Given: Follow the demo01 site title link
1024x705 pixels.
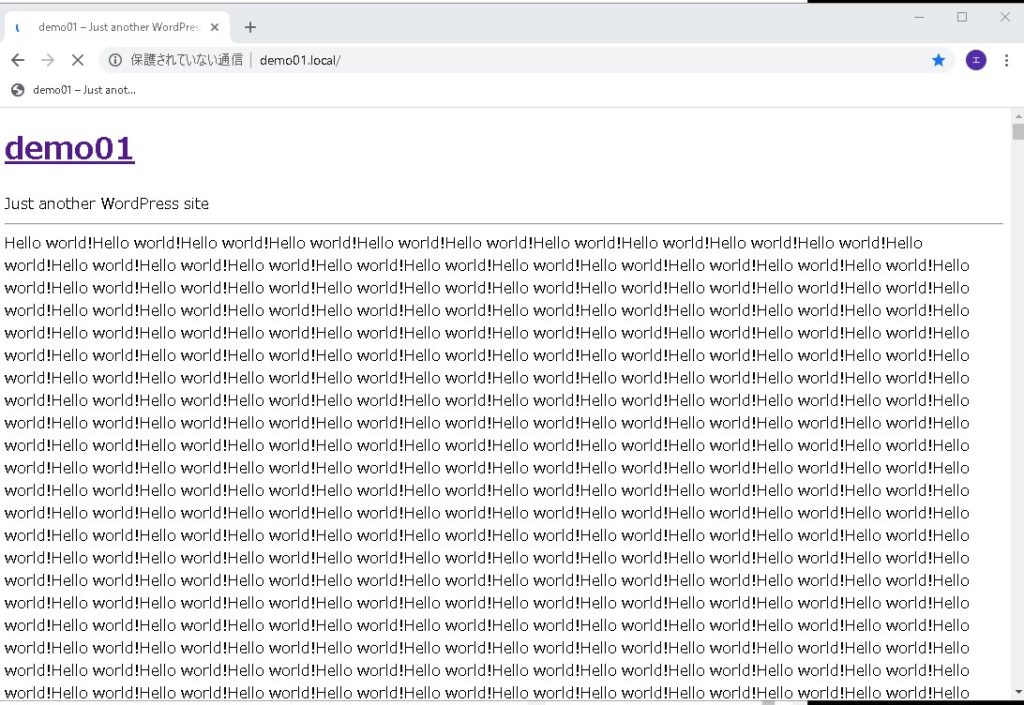Looking at the screenshot, I should (69, 148).
